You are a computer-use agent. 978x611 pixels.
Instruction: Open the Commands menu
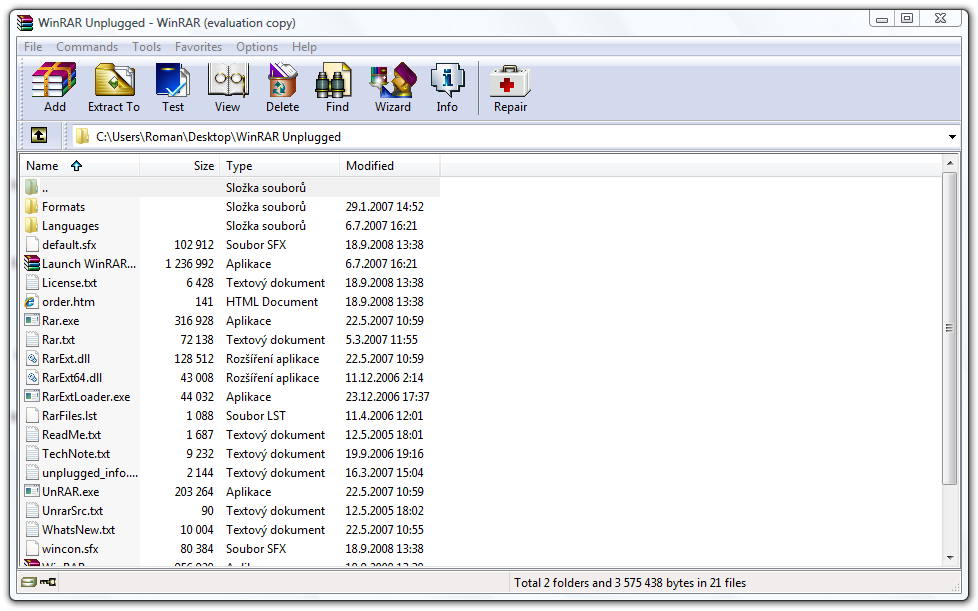87,47
